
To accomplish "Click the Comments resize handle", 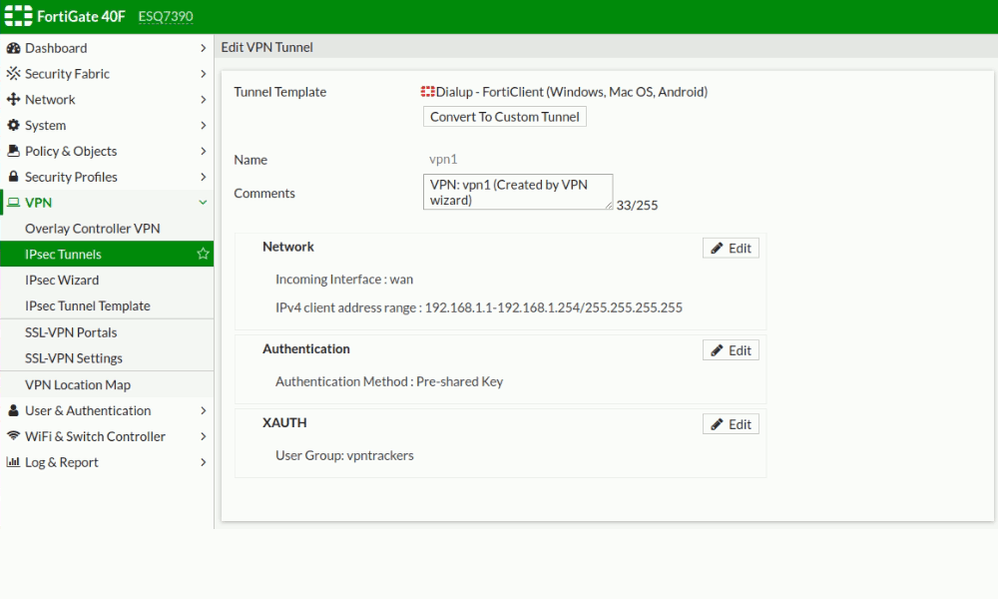I will click(x=608, y=205).
